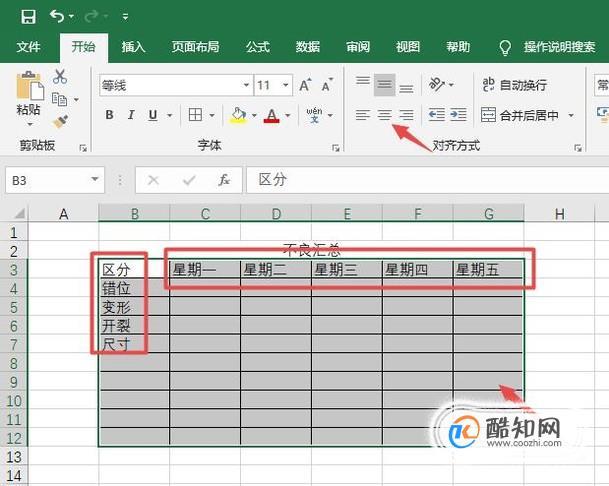The height and width of the screenshot is (486, 609).
Task: Expand the 粘贴 options arrow
Action: tap(30, 125)
